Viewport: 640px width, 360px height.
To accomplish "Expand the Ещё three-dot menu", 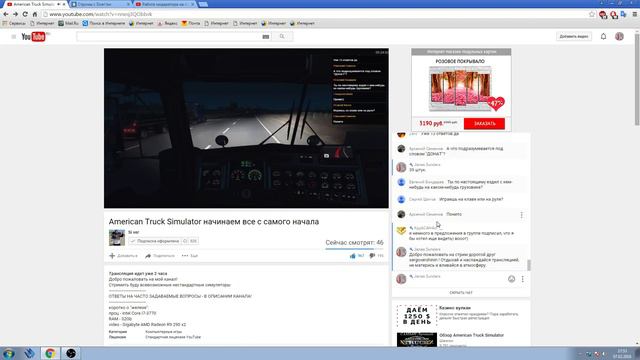I will (190, 256).
